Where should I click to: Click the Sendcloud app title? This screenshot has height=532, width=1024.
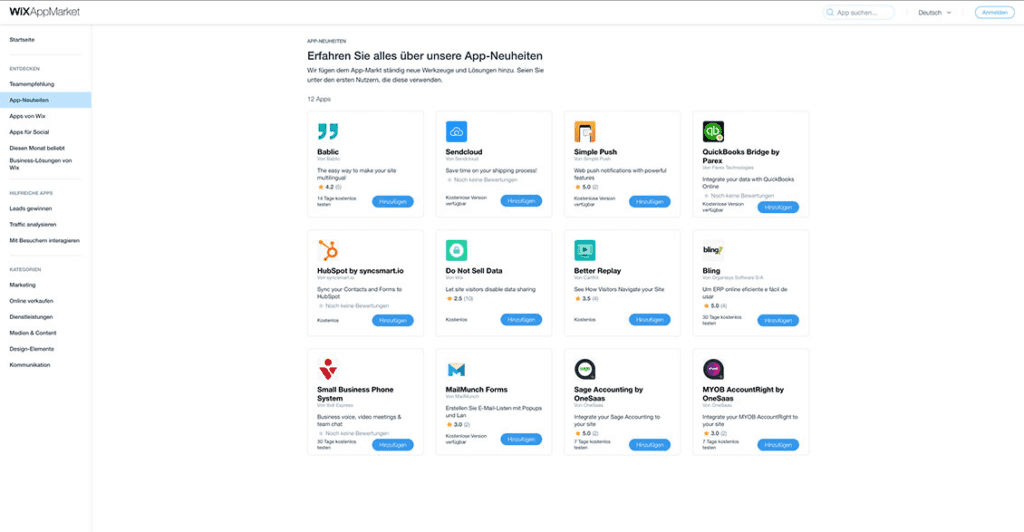(x=464, y=152)
